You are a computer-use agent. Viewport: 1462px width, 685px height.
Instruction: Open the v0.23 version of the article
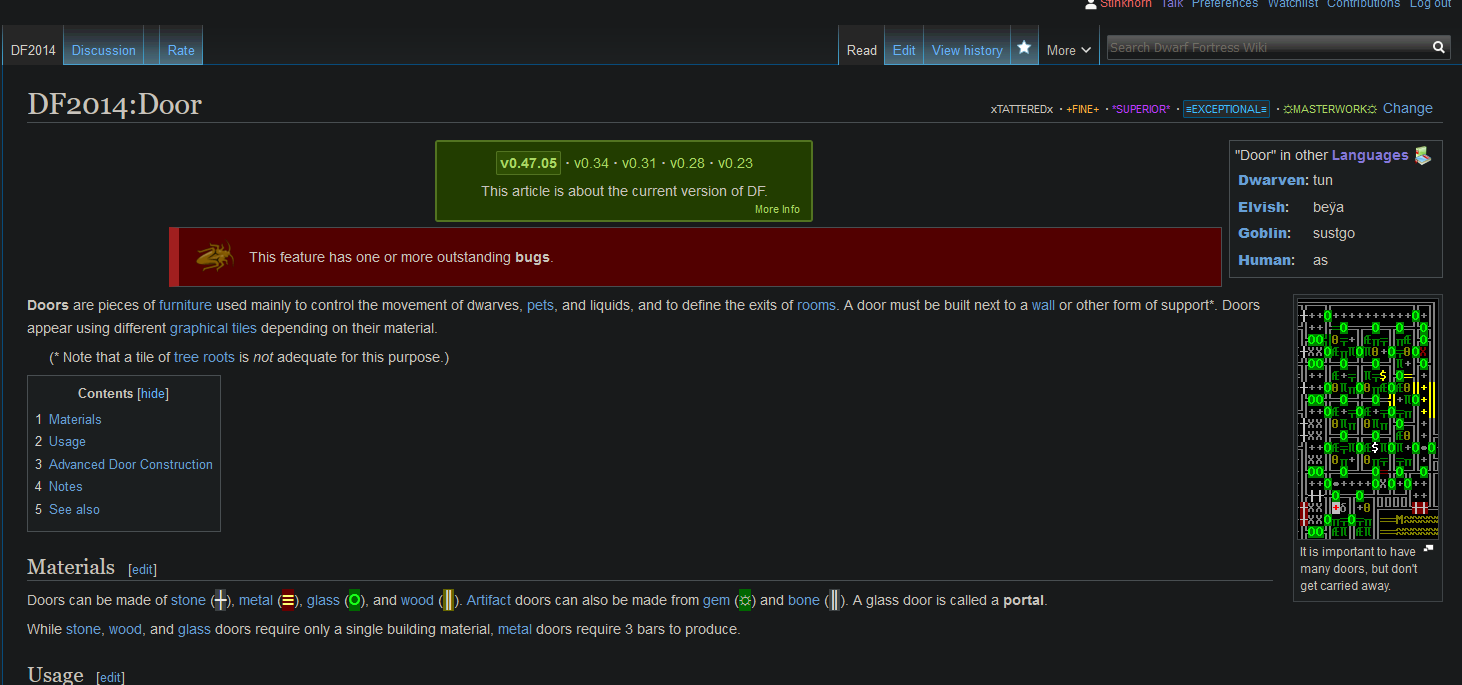(x=735, y=163)
